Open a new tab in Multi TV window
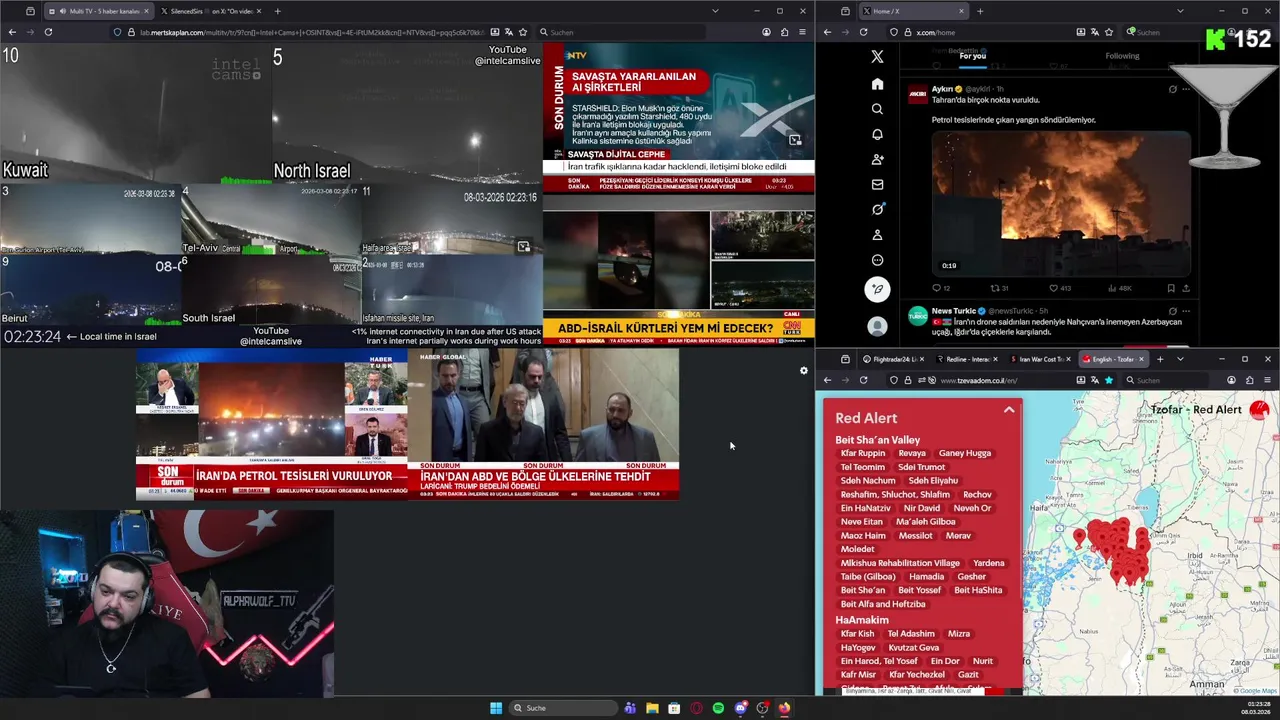 277,11
